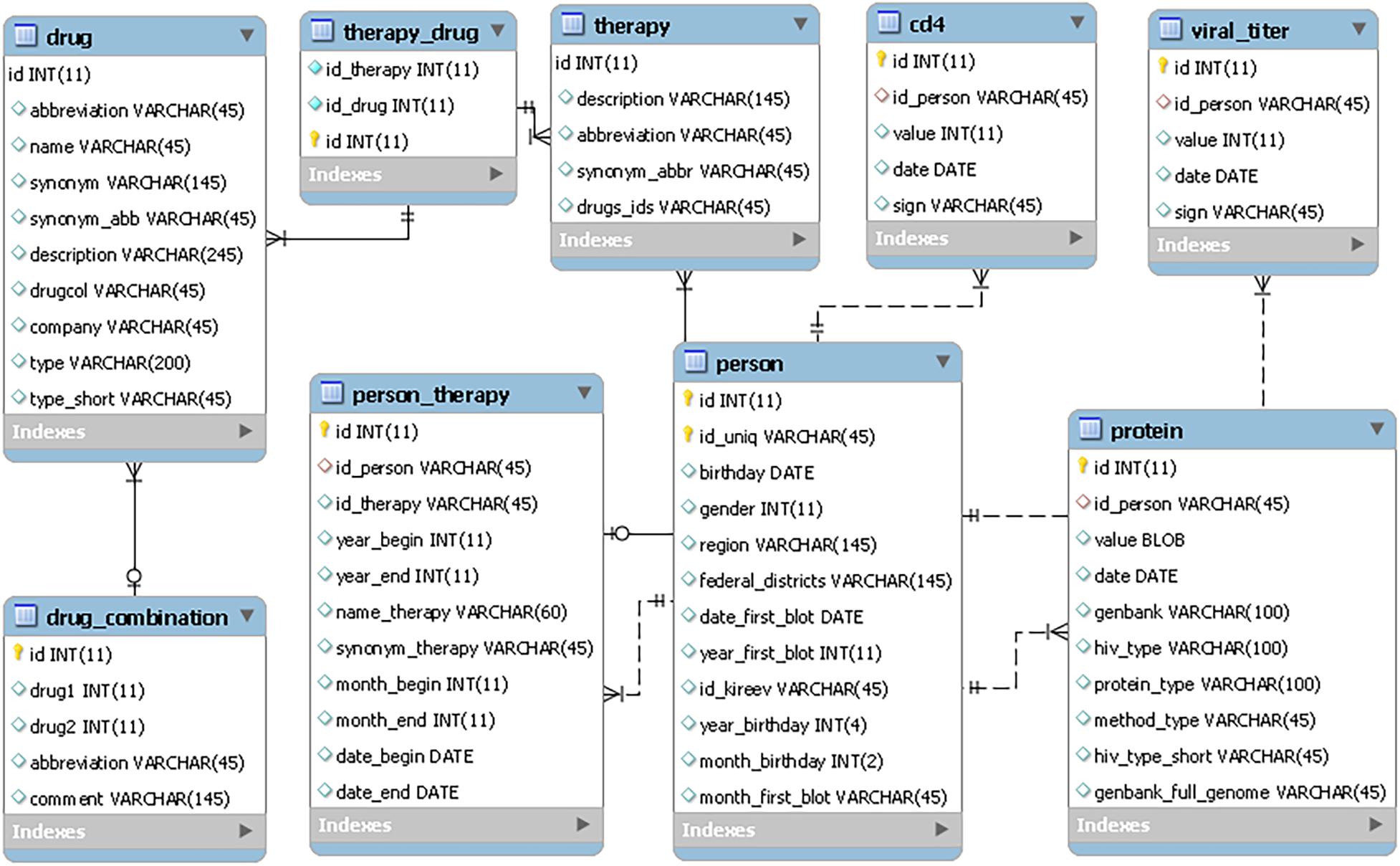
Task: Collapse the person table header arrow
Action: 944,361
